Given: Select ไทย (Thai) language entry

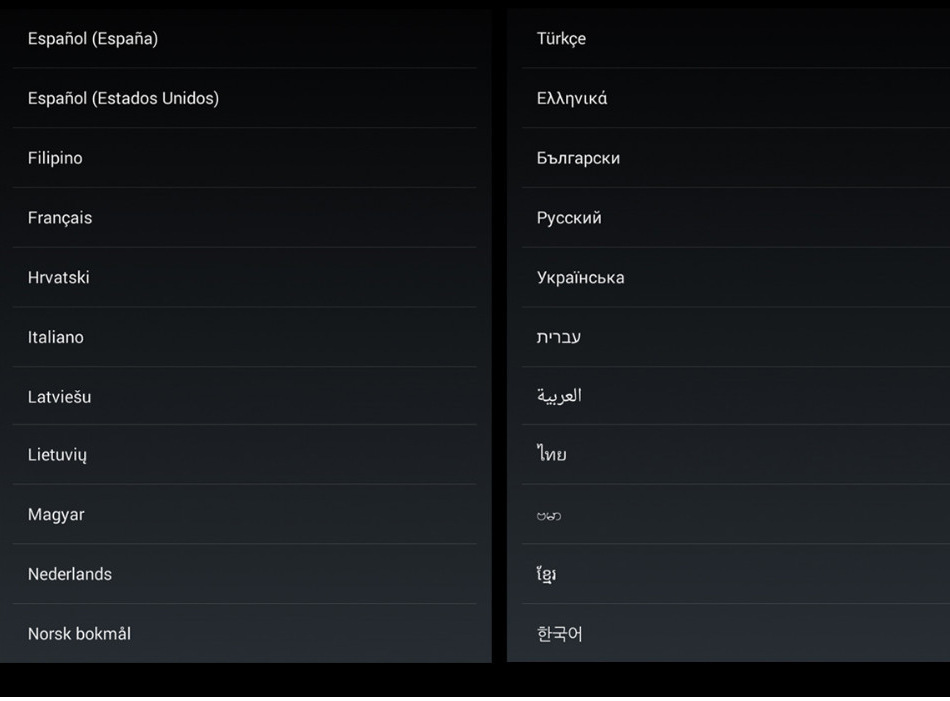Looking at the screenshot, I should (552, 455).
